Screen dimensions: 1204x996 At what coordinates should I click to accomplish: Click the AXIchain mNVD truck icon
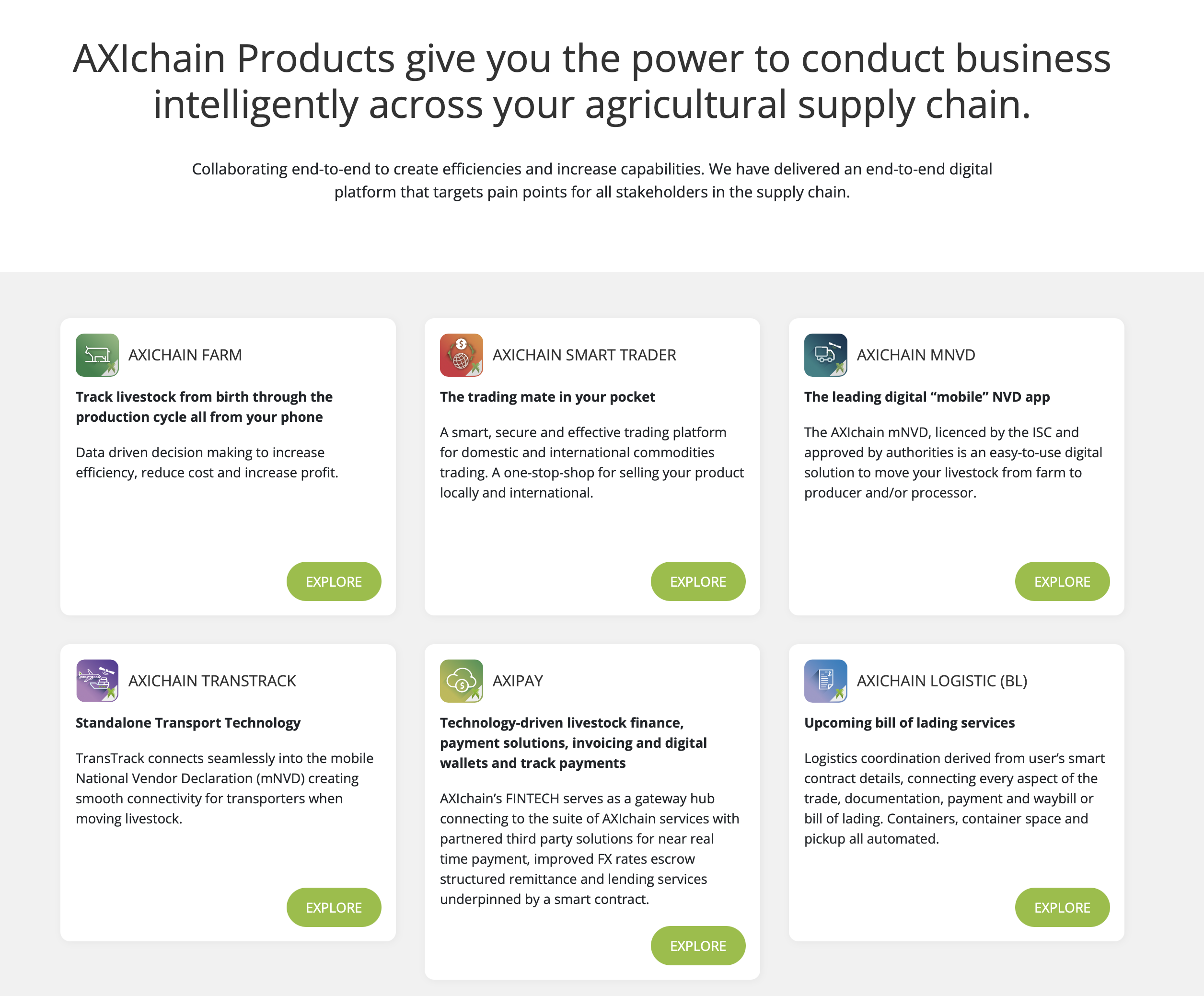825,355
